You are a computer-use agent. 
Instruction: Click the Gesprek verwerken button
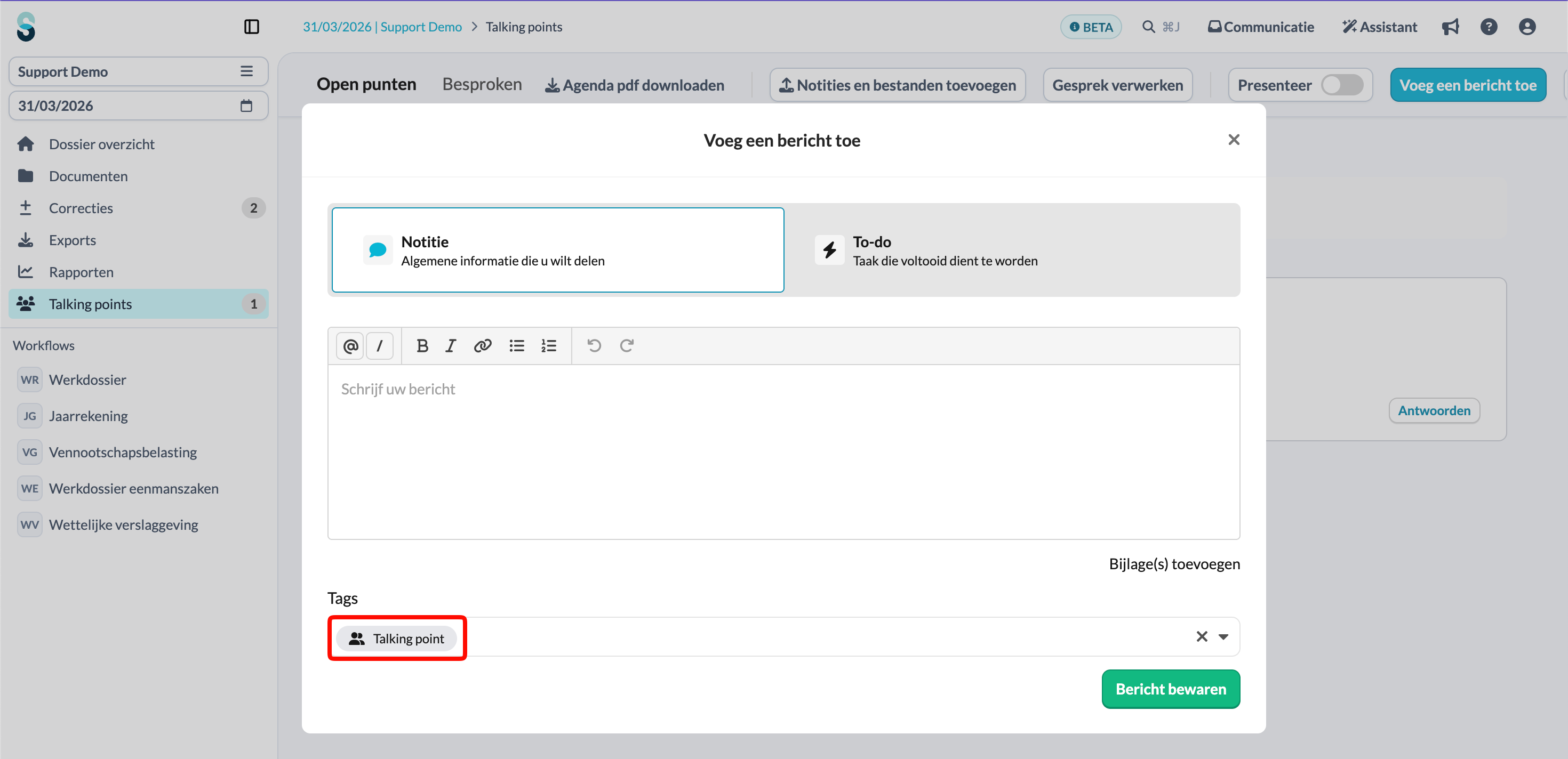(1117, 85)
